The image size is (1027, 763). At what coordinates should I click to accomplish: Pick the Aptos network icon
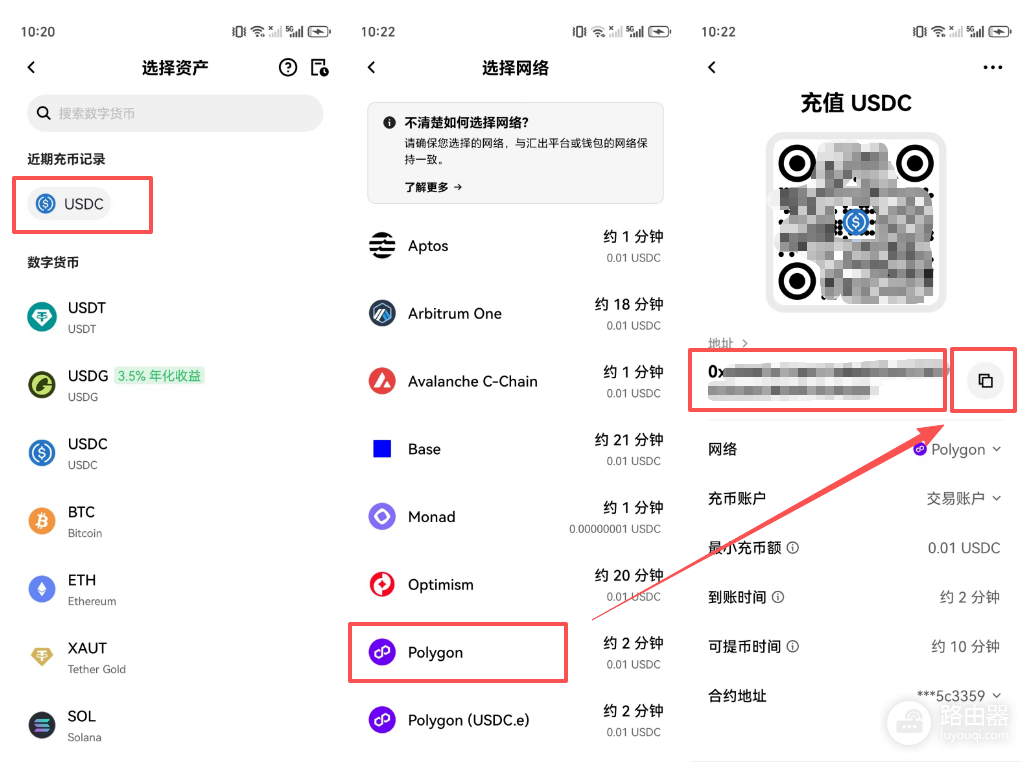click(x=382, y=246)
